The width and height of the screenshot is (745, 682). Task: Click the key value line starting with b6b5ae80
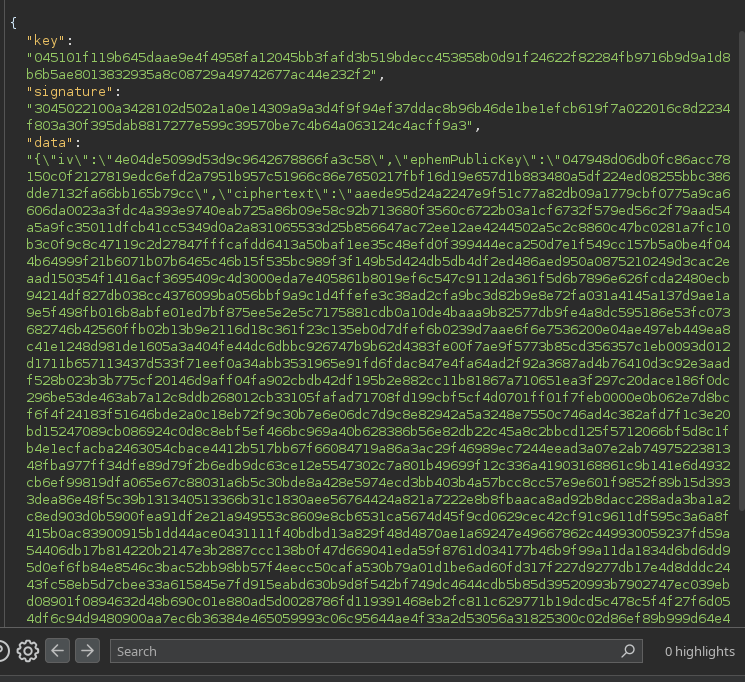click(x=205, y=74)
